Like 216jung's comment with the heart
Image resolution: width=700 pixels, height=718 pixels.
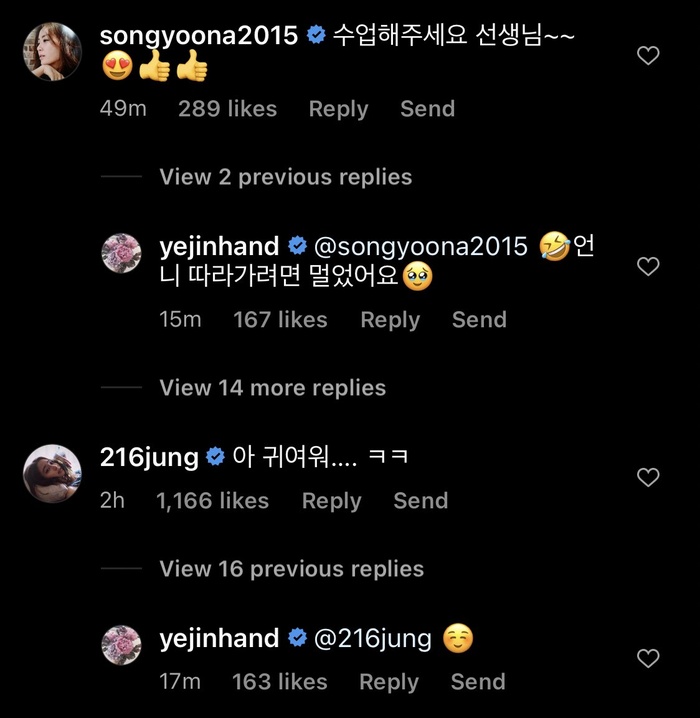point(648,477)
